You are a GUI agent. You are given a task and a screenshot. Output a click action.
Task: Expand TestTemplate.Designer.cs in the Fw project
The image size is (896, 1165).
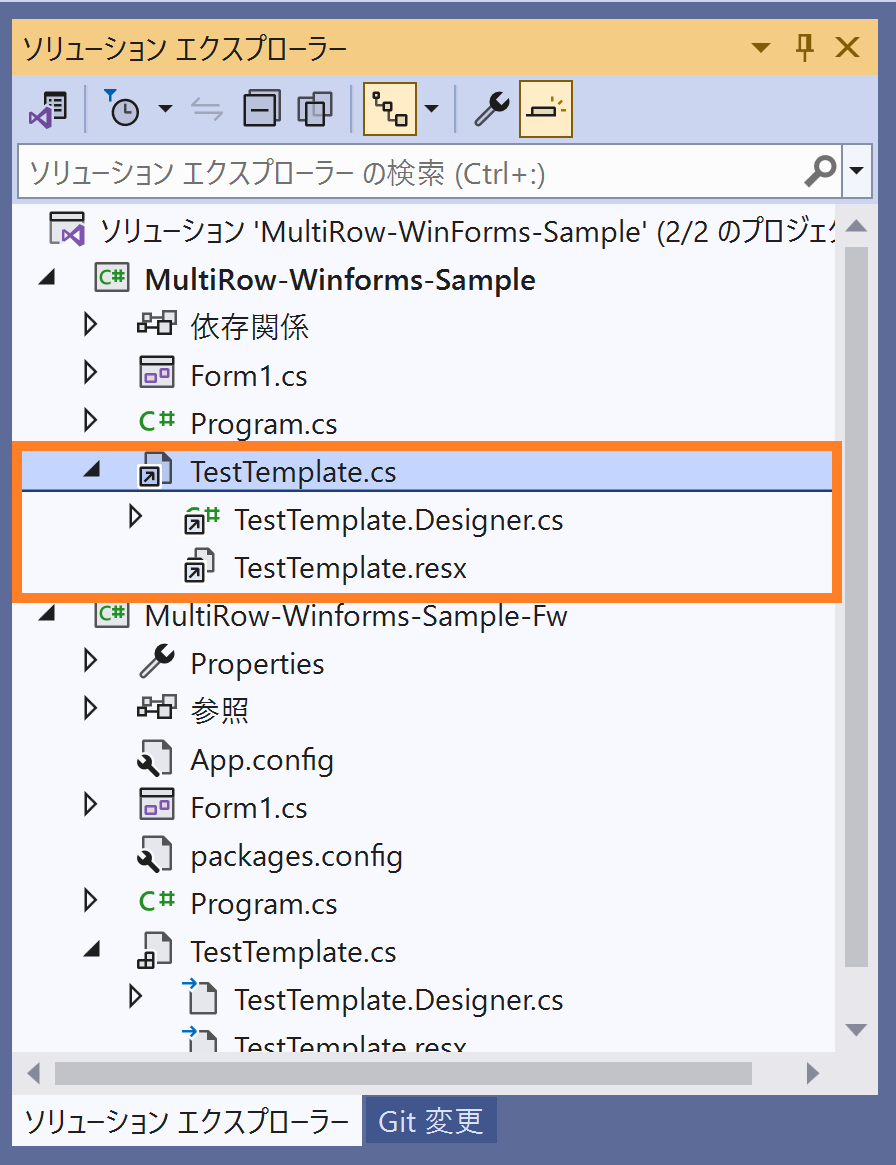pos(135,996)
